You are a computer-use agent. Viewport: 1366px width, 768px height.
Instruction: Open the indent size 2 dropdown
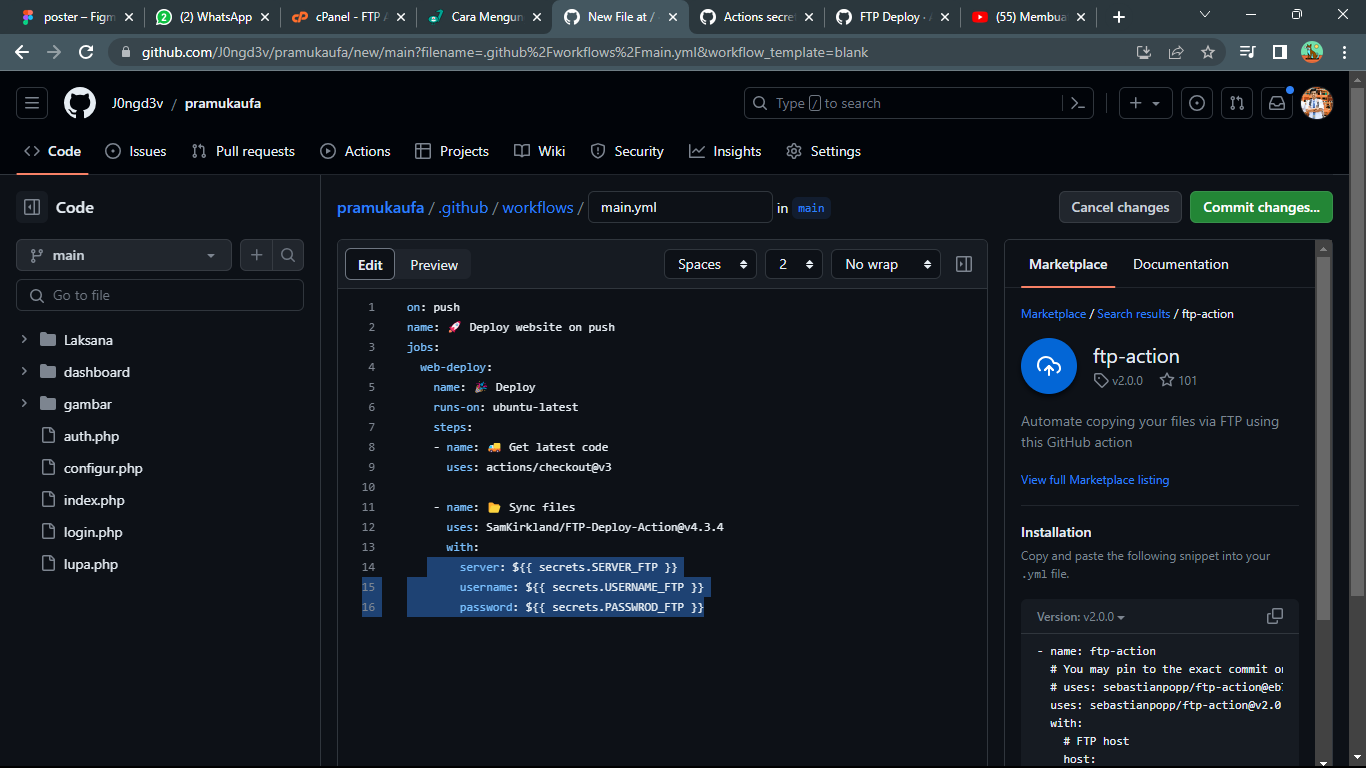tap(794, 264)
